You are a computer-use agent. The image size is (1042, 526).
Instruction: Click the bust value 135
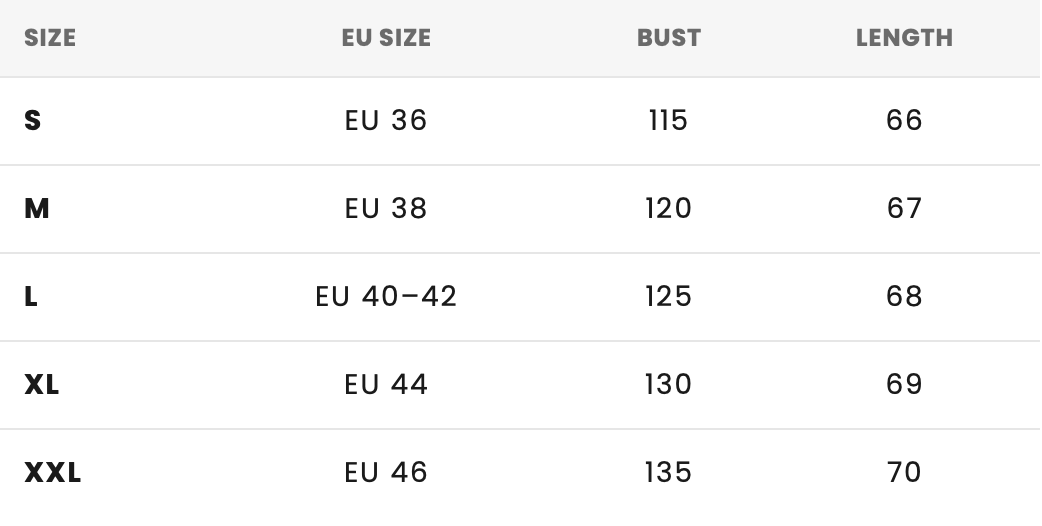click(669, 472)
